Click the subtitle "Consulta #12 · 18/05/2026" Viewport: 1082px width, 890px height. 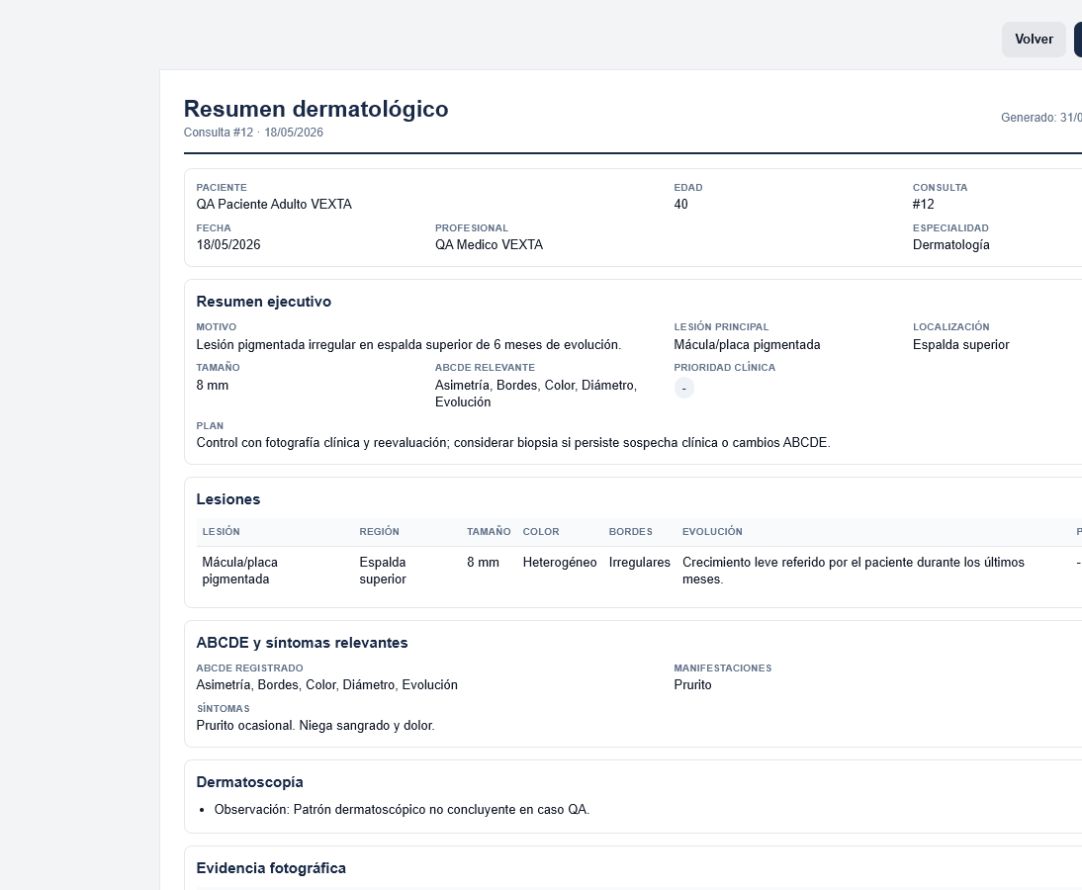click(x=253, y=132)
